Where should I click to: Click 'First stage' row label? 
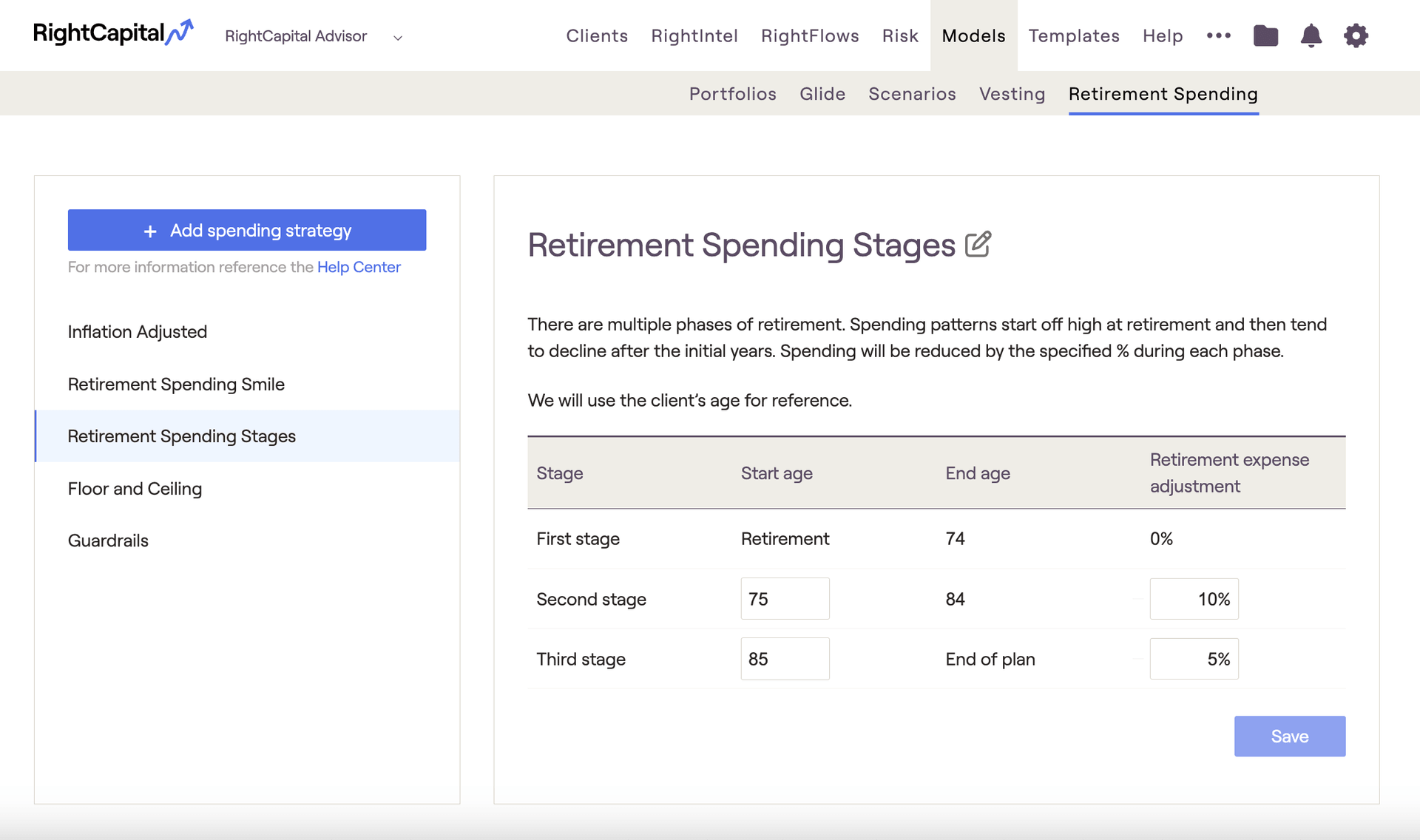578,538
